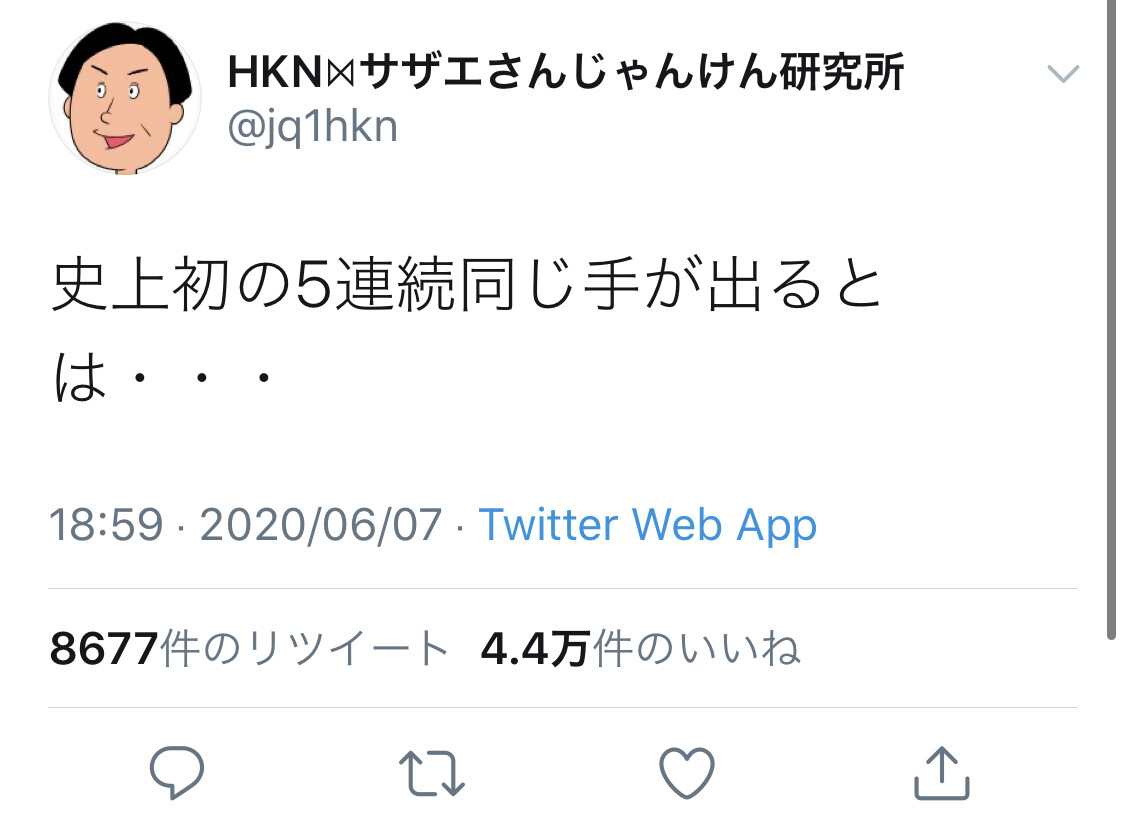1125x825 pixels.
Task: Click the 18:59 timestamp
Action: (106, 525)
